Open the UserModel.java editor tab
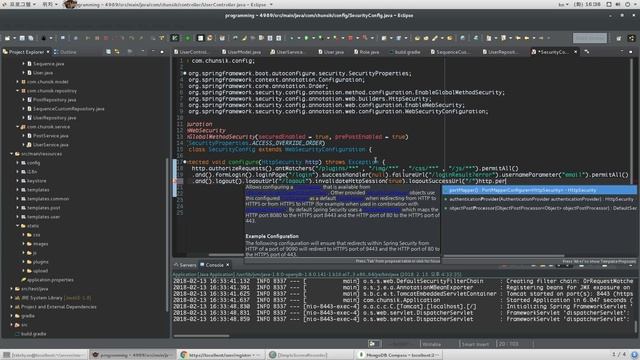The height and width of the screenshot is (360, 640). (242, 52)
